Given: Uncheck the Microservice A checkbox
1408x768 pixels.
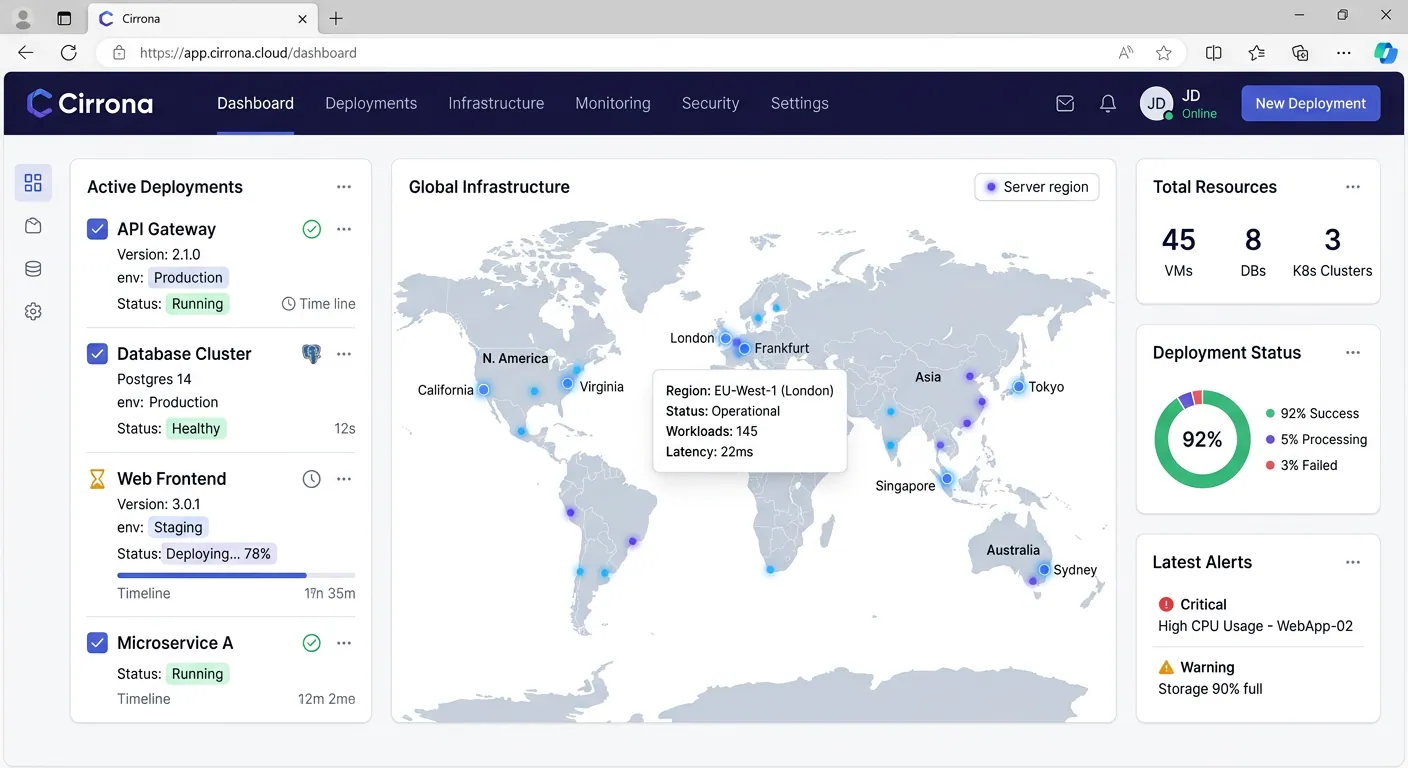Looking at the screenshot, I should point(97,643).
